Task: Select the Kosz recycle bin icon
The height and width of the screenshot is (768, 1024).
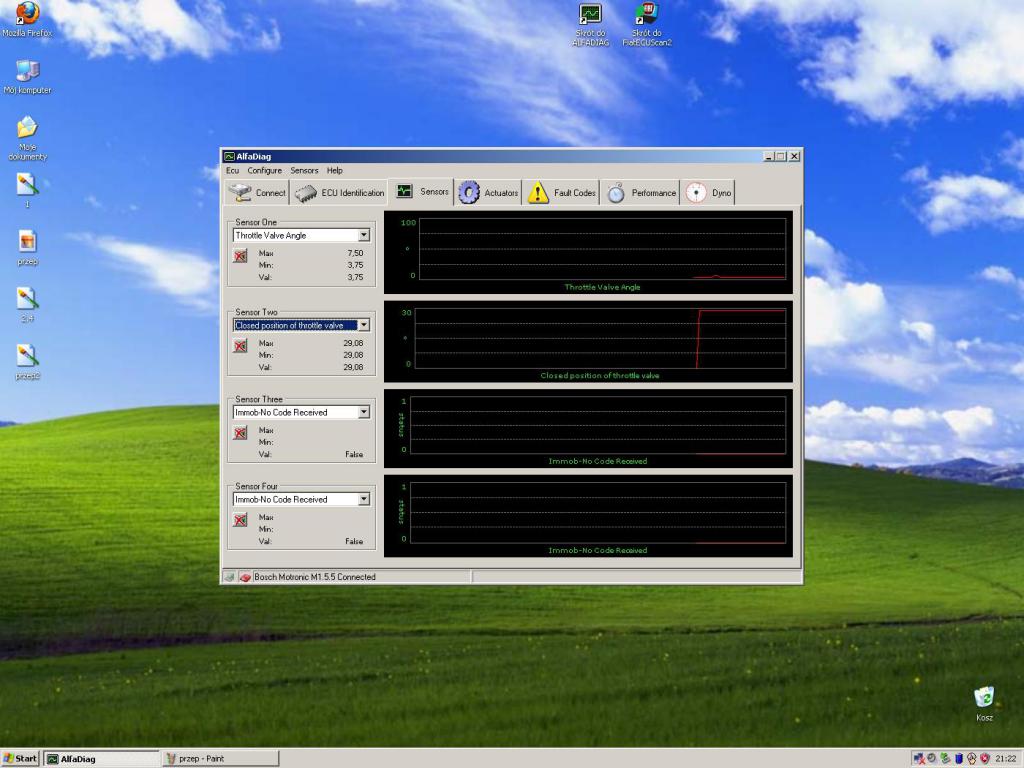Action: pyautogui.click(x=984, y=704)
